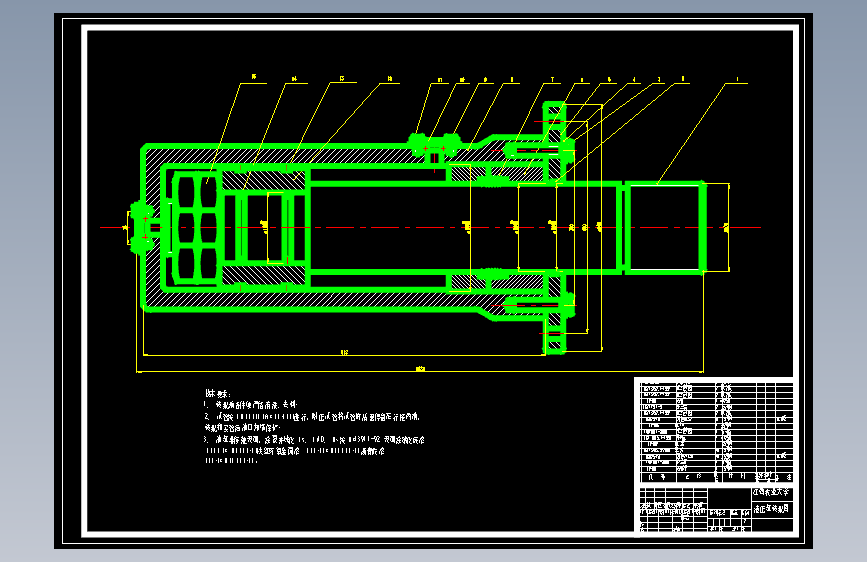Select part callout number 14 label

coord(294,79)
